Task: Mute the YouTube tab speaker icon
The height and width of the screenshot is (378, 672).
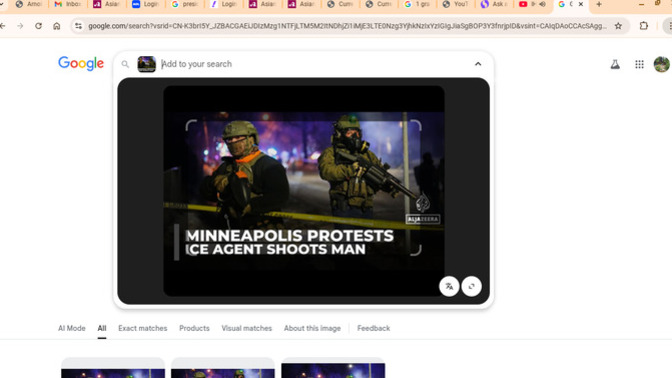Action: click(x=543, y=4)
